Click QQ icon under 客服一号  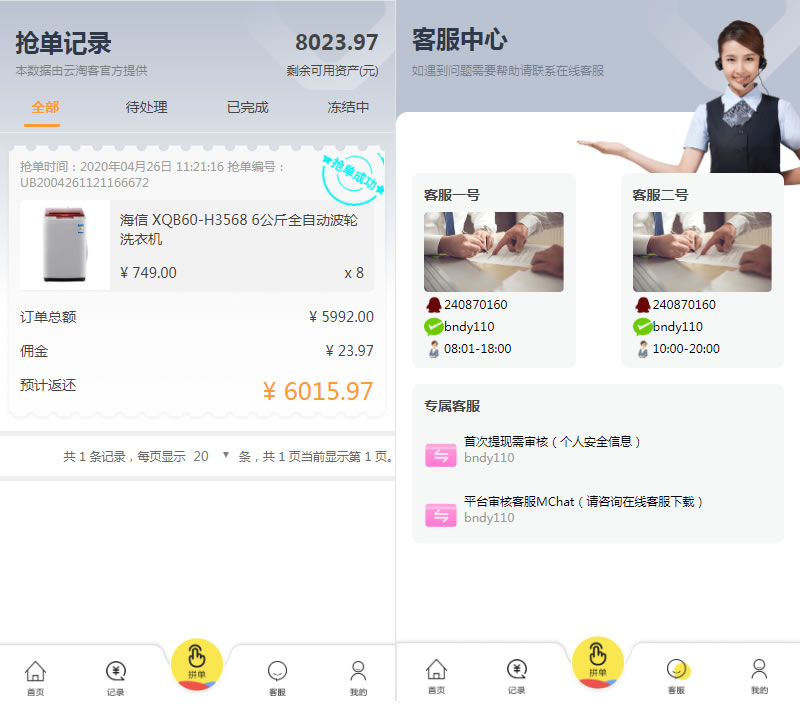click(x=433, y=305)
